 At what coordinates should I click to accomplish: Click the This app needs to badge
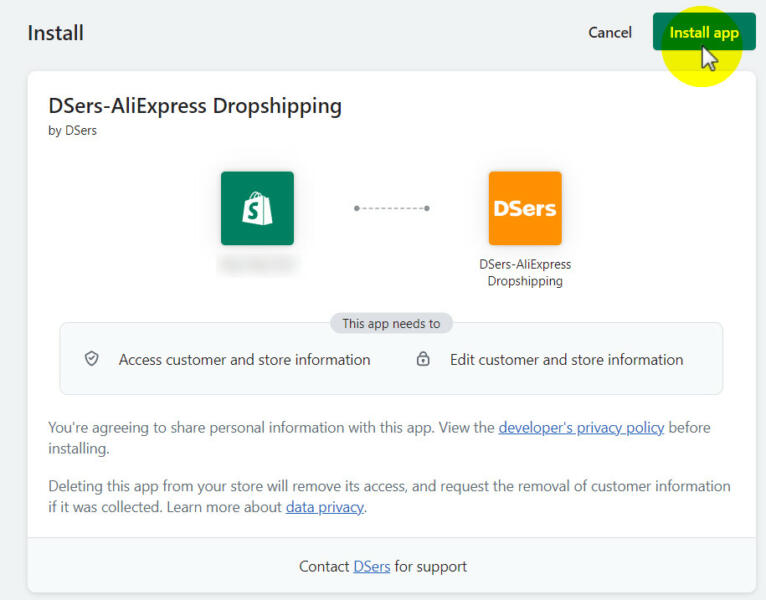point(391,323)
